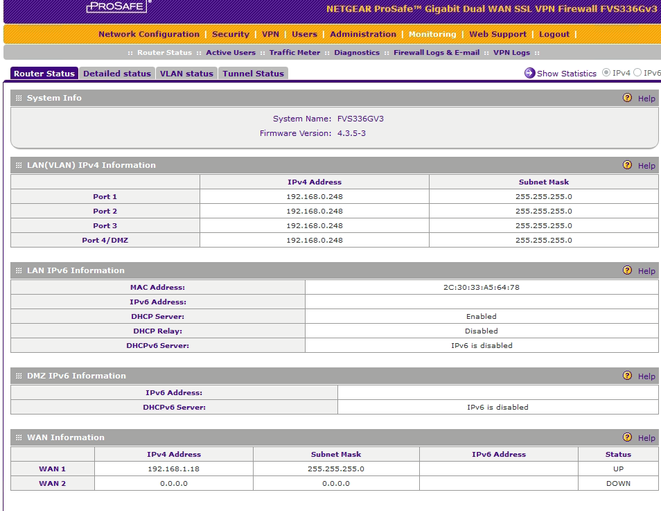Viewport: 661px width, 511px height.
Task: Select the Router Status tab
Action: coord(44,73)
